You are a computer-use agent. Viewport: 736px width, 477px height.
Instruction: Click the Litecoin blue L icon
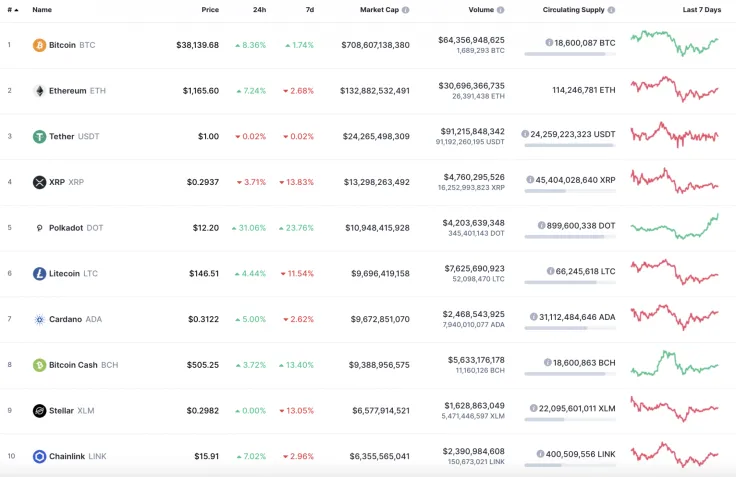[x=39, y=273]
